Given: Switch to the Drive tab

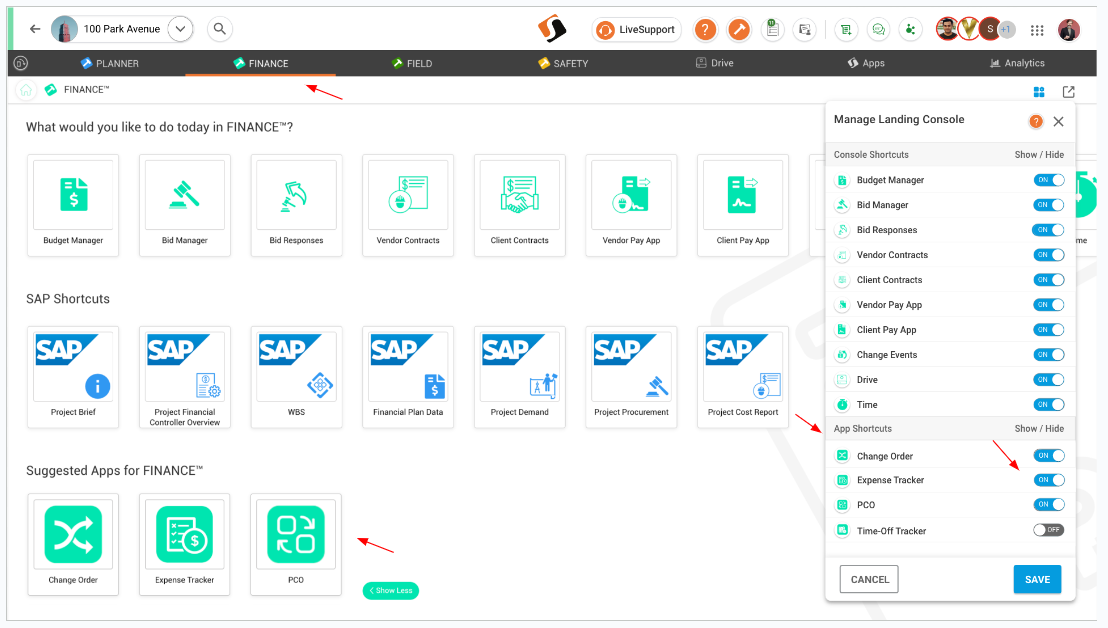Looking at the screenshot, I should [714, 63].
